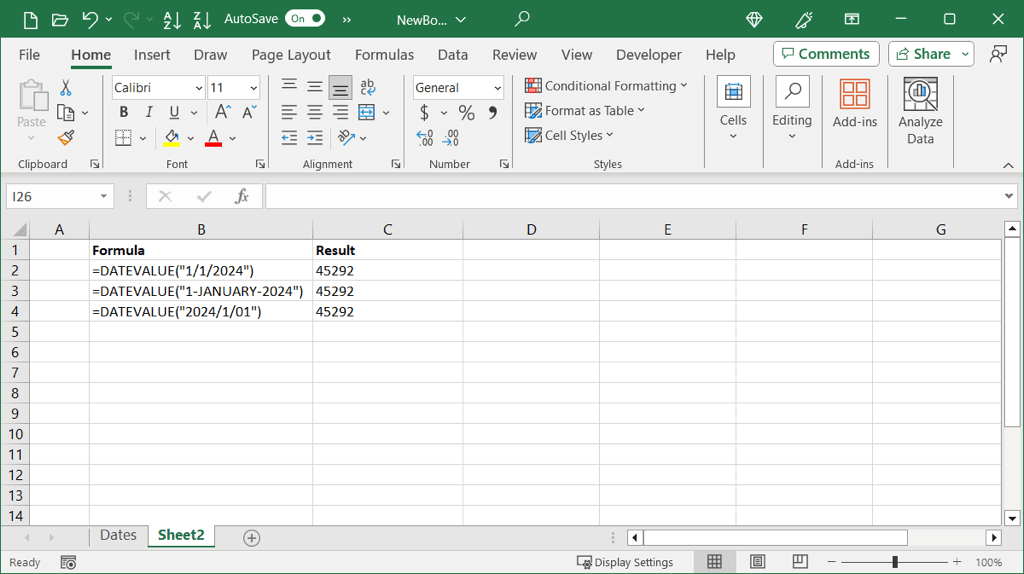Open Analyze Data
Screen dimensions: 1024x574
[x=920, y=110]
